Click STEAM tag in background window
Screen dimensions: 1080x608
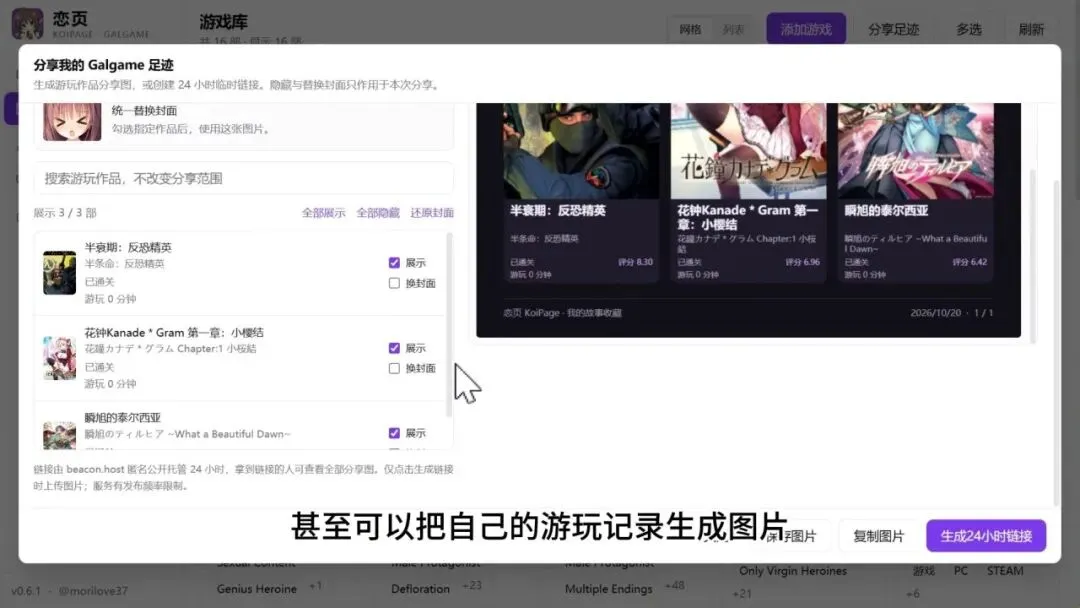(1005, 571)
